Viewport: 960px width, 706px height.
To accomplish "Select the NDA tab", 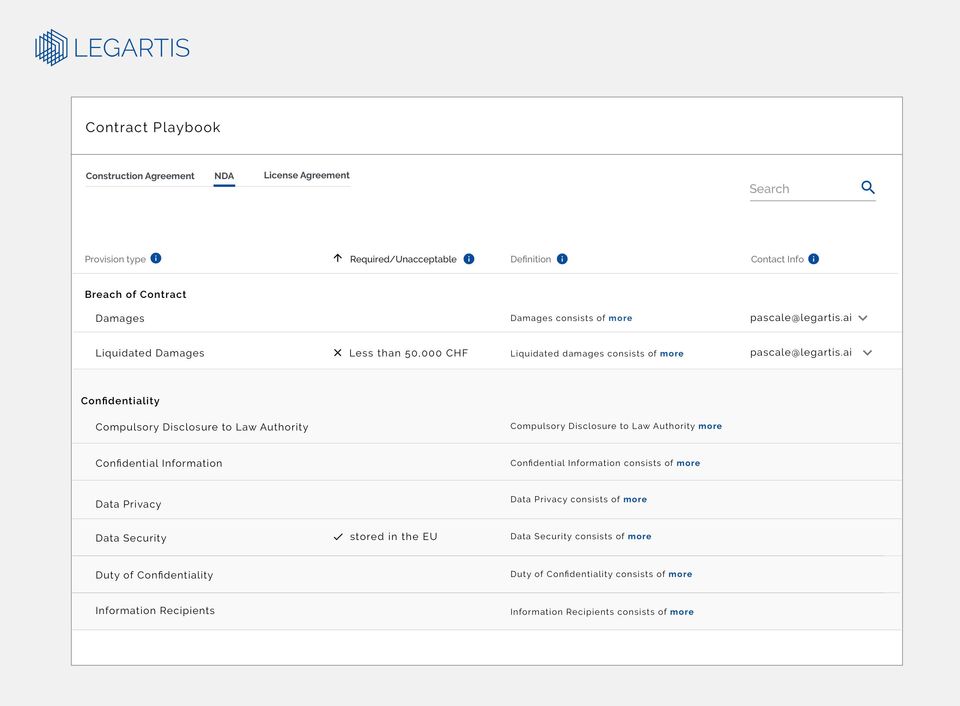I will [x=224, y=176].
